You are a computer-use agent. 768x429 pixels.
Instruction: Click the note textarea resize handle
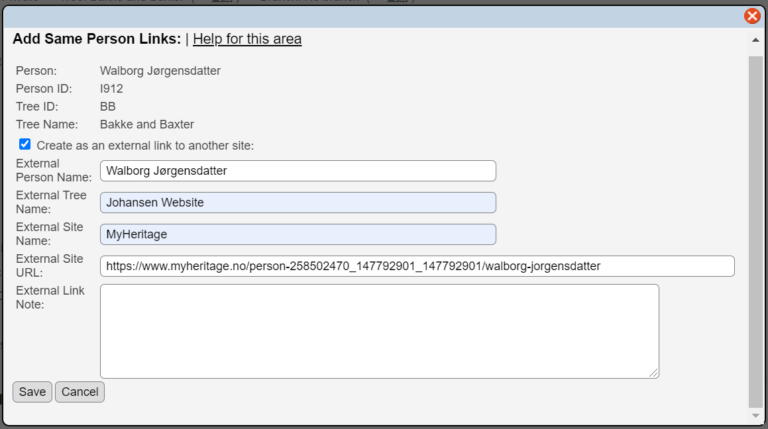[x=654, y=373]
